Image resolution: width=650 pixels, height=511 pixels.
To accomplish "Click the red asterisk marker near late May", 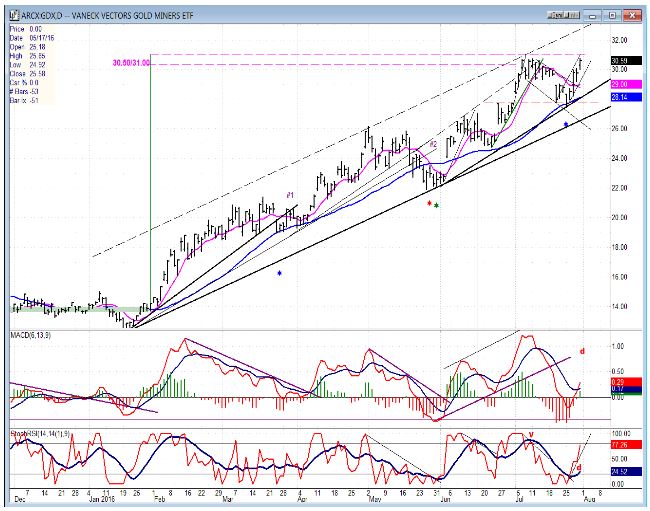I will [429, 203].
